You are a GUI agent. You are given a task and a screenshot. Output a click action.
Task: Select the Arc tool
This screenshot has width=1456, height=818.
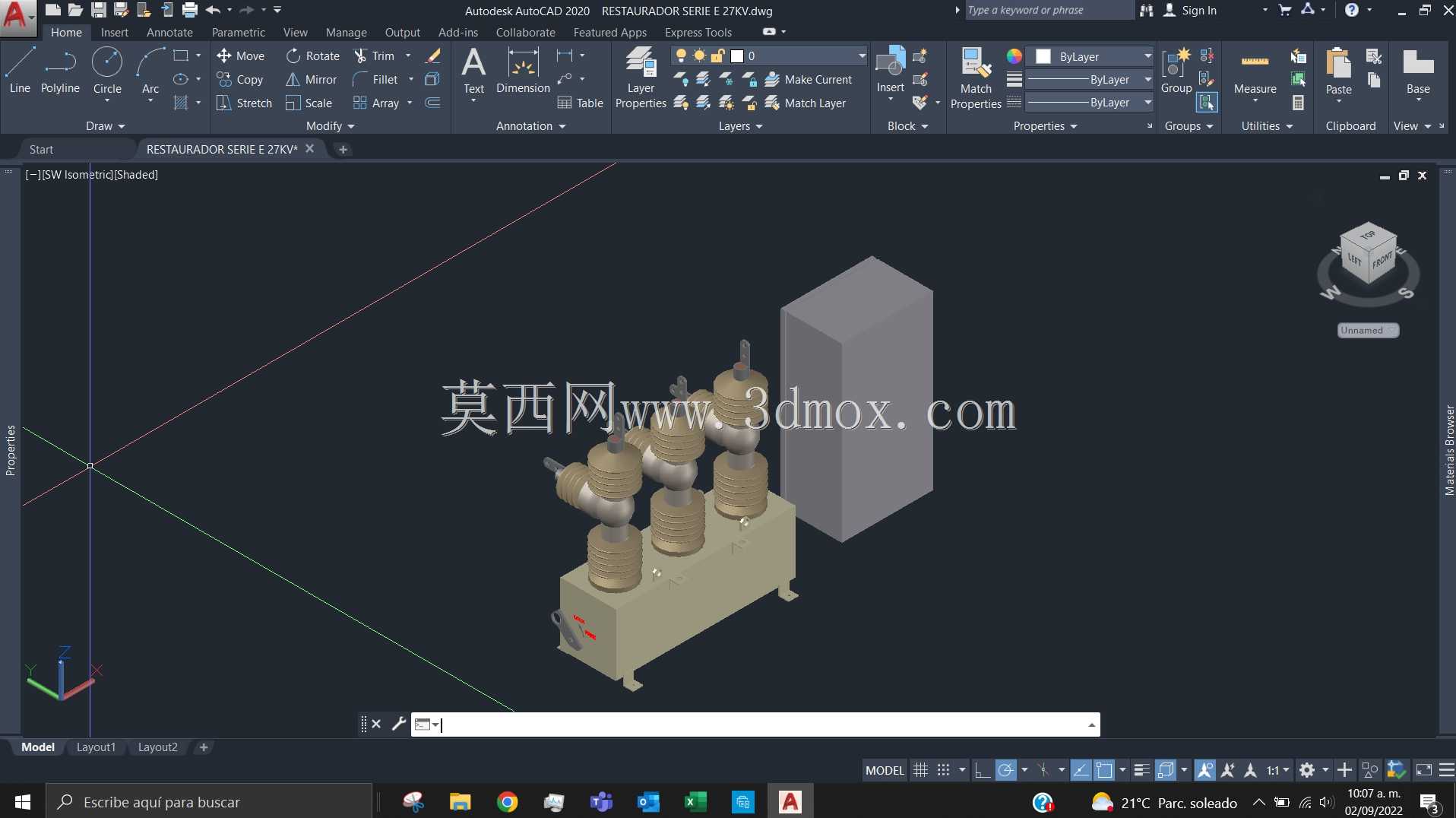click(x=150, y=70)
